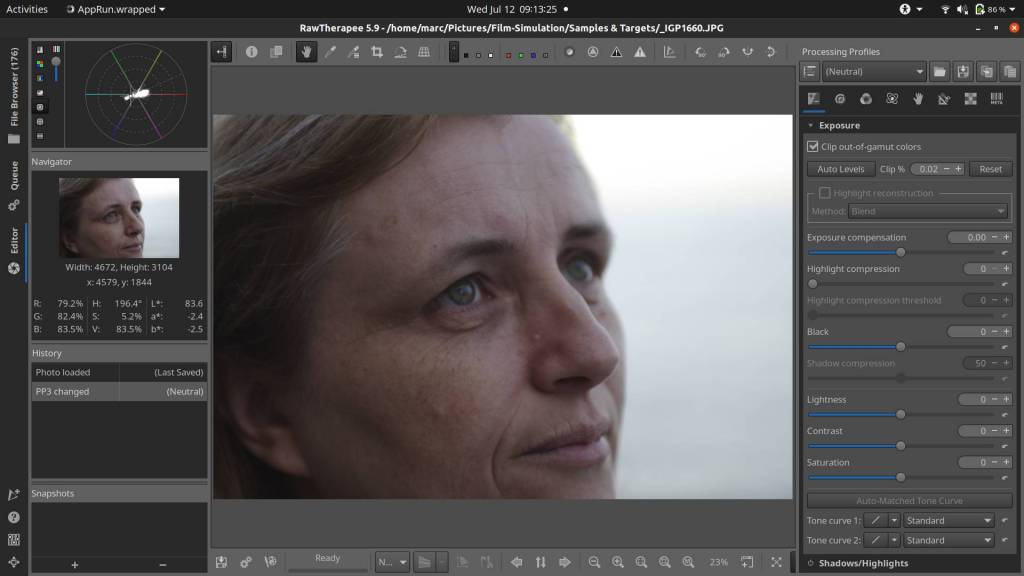The width and height of the screenshot is (1024, 576).
Task: Show the image info overlay icon
Action: click(x=252, y=52)
